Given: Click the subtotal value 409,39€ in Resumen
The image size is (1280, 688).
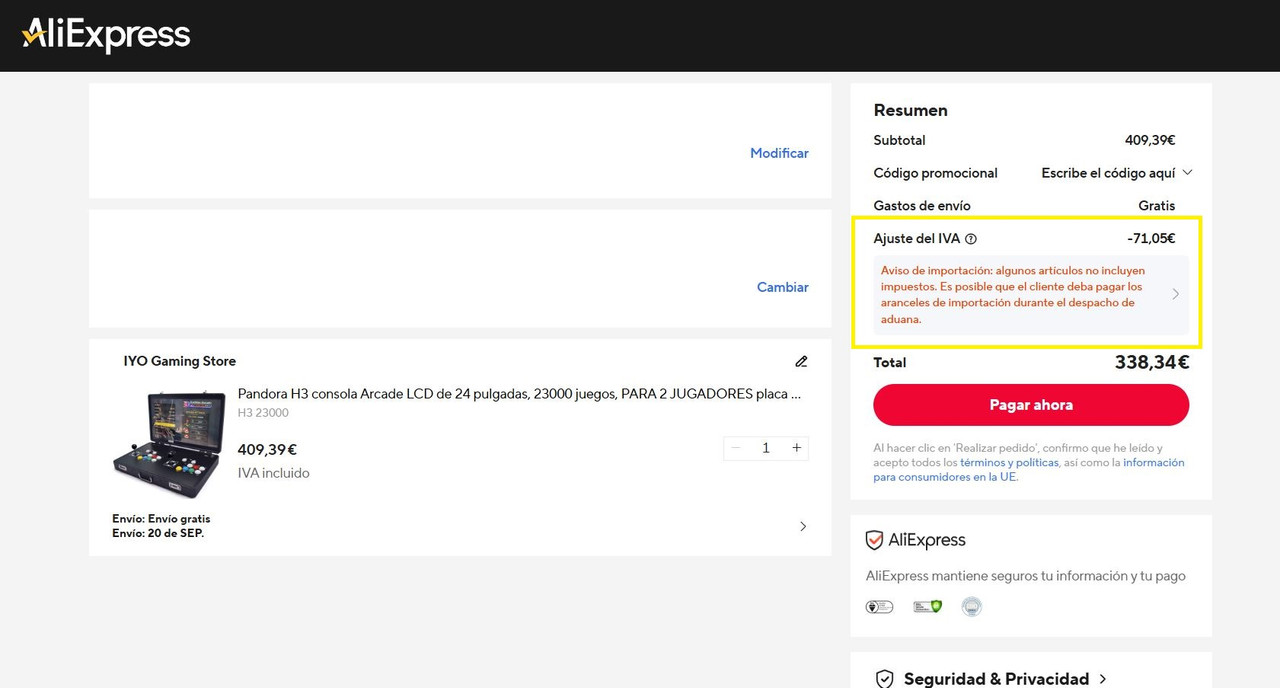Looking at the screenshot, I should tap(1150, 140).
